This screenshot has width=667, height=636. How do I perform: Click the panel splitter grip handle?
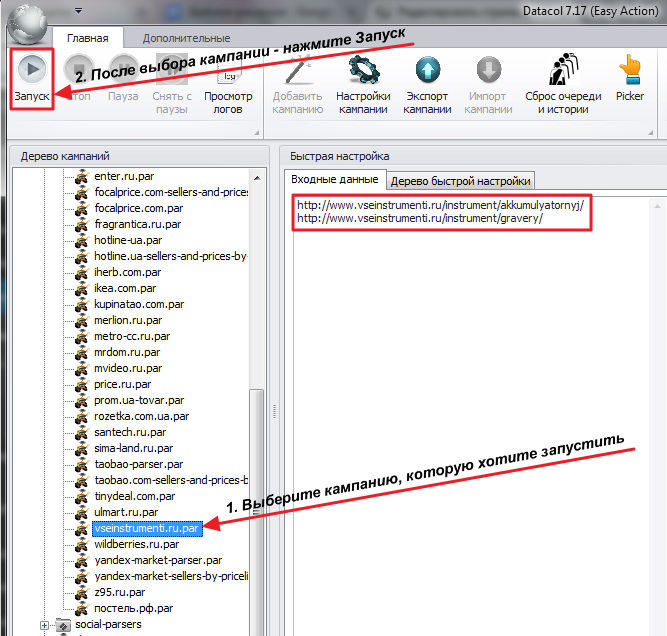(x=274, y=412)
